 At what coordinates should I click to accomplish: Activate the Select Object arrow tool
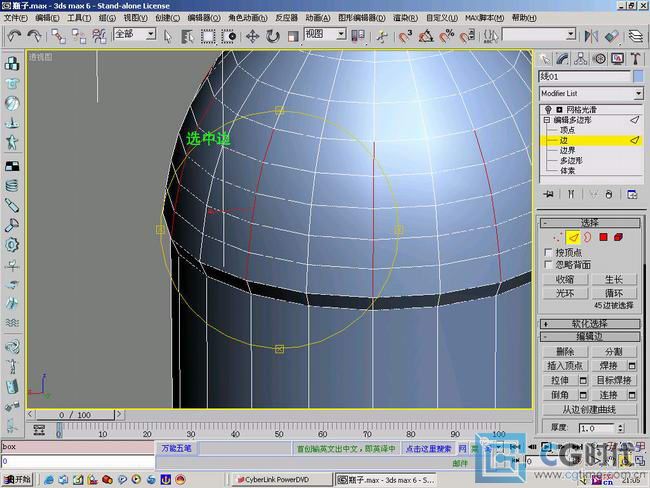pyautogui.click(x=168, y=36)
